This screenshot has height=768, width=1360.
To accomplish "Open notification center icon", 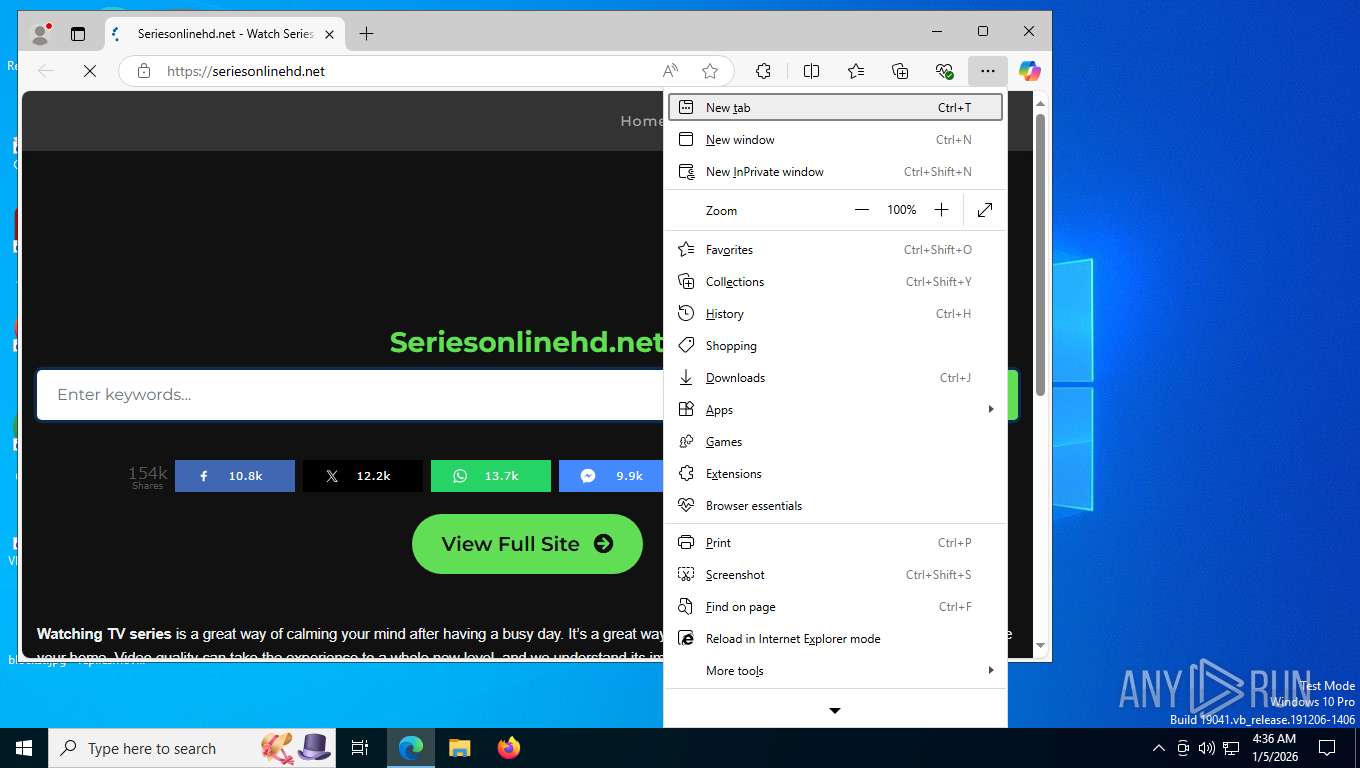I will point(1327,748).
